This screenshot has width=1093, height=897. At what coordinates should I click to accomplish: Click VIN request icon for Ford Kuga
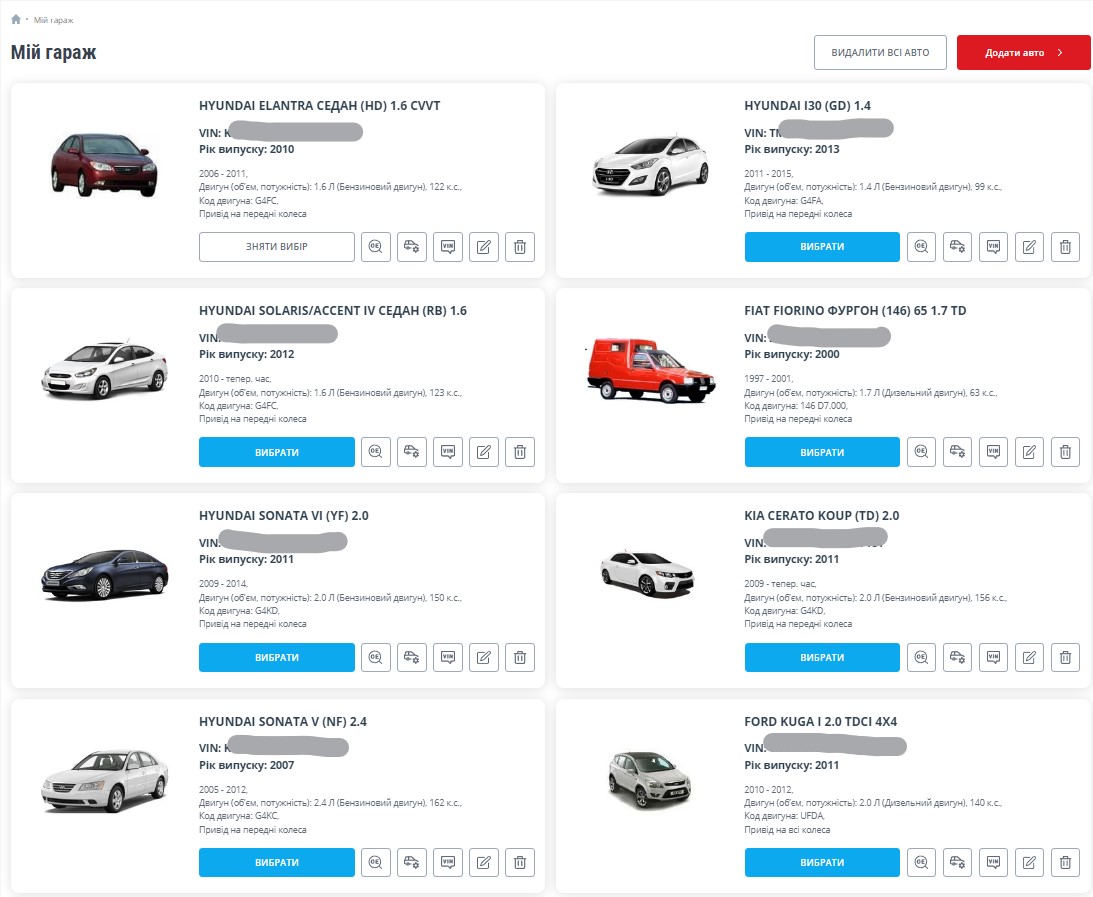click(x=993, y=862)
